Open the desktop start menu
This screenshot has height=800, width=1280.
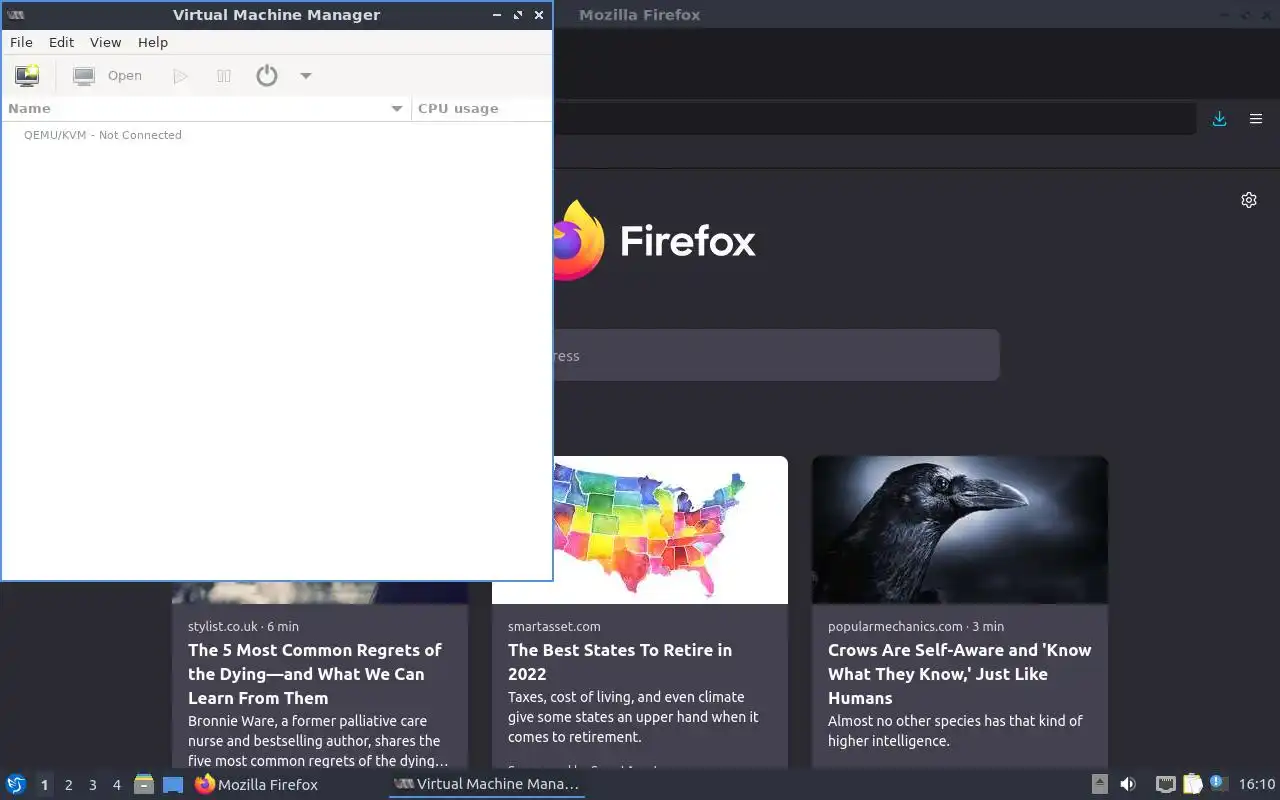pyautogui.click(x=16, y=784)
